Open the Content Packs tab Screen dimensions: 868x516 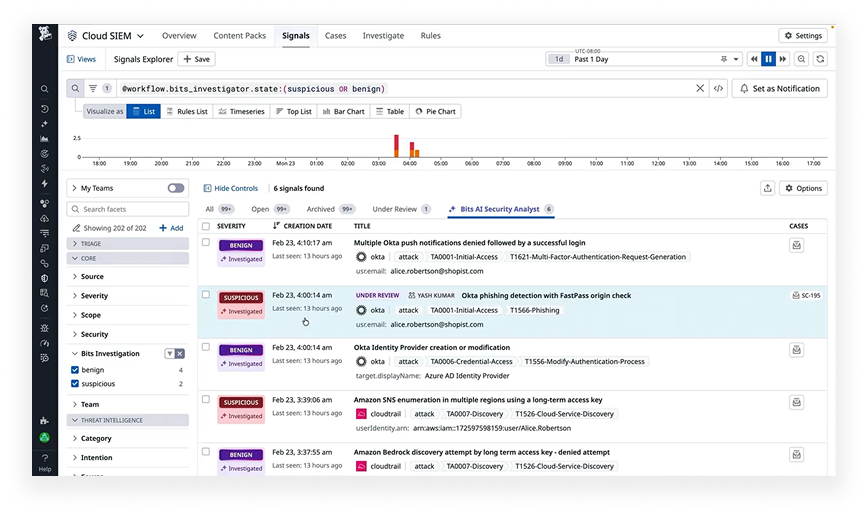point(240,36)
